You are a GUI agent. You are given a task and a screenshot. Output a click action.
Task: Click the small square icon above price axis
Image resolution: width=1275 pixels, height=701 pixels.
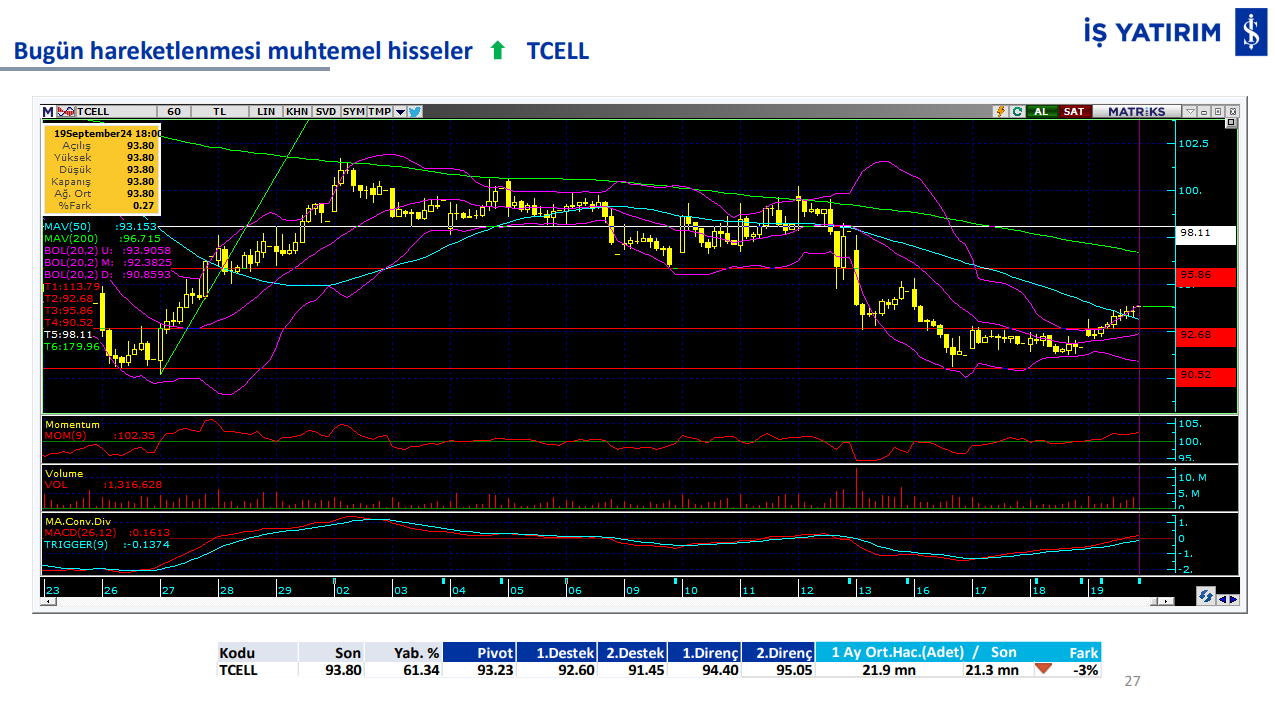pos(1230,123)
